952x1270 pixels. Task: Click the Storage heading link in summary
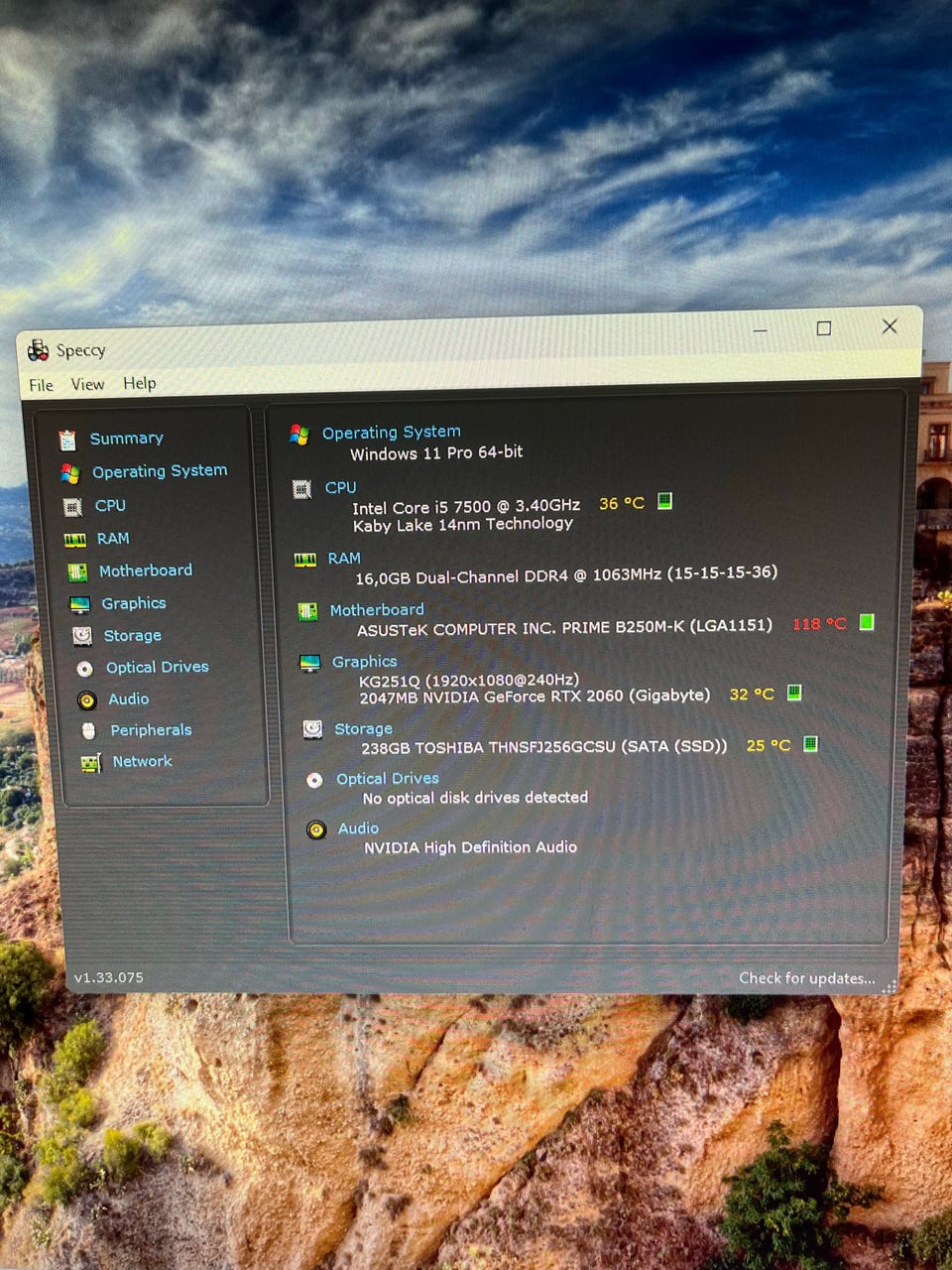363,729
